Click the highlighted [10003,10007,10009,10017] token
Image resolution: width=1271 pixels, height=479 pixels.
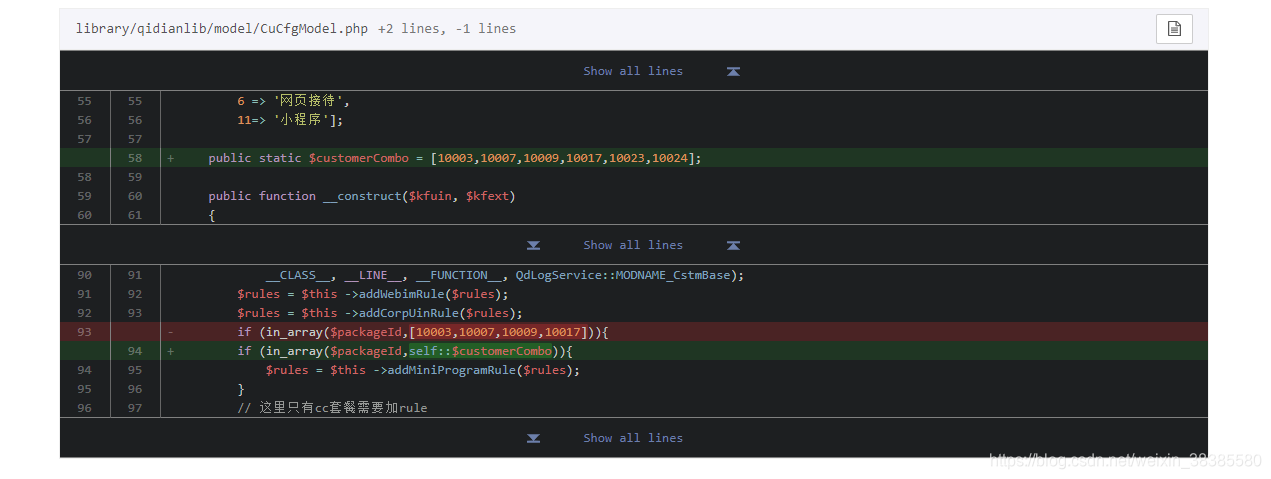tap(498, 332)
